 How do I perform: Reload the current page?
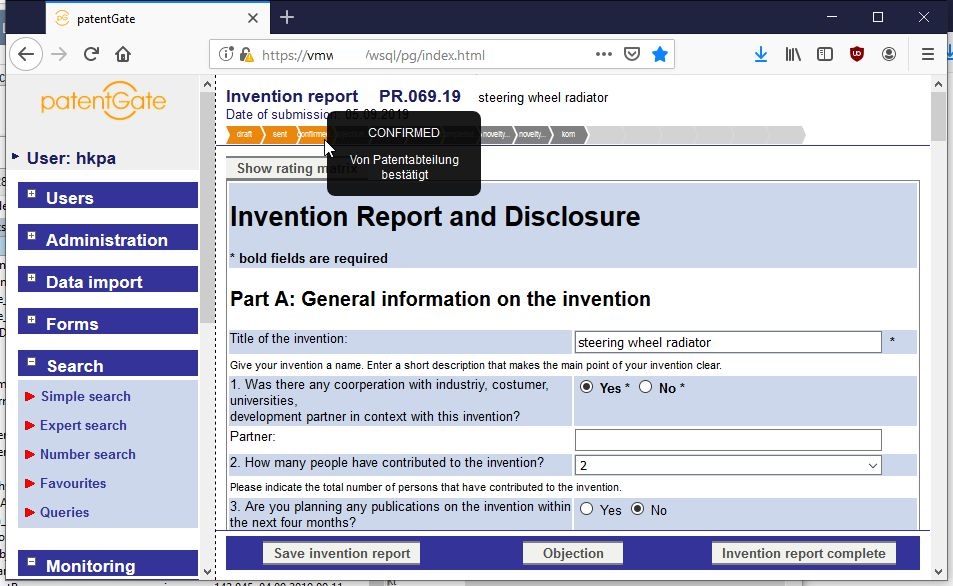click(x=91, y=54)
